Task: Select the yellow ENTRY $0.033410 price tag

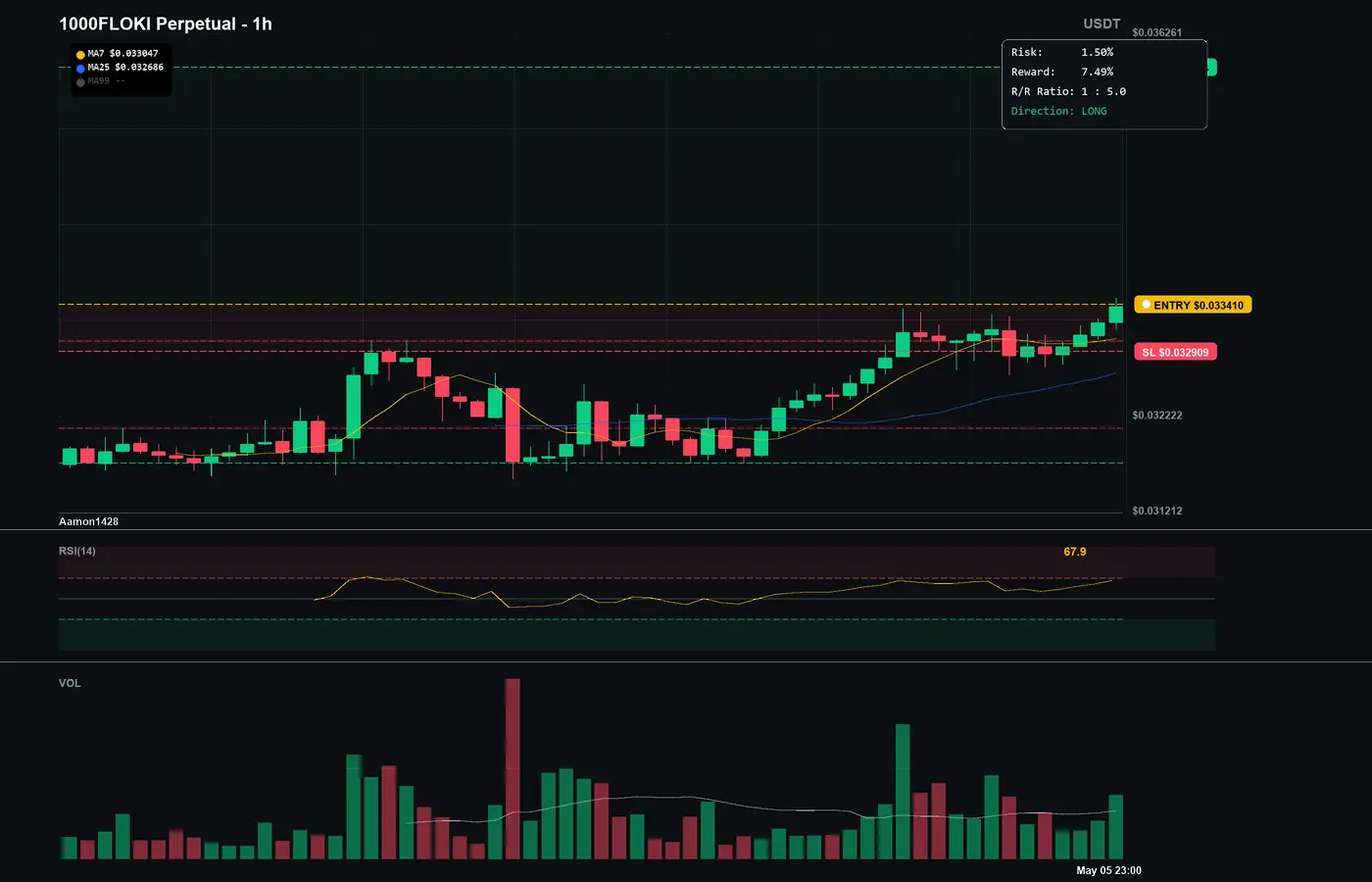Action: pyautogui.click(x=1193, y=305)
